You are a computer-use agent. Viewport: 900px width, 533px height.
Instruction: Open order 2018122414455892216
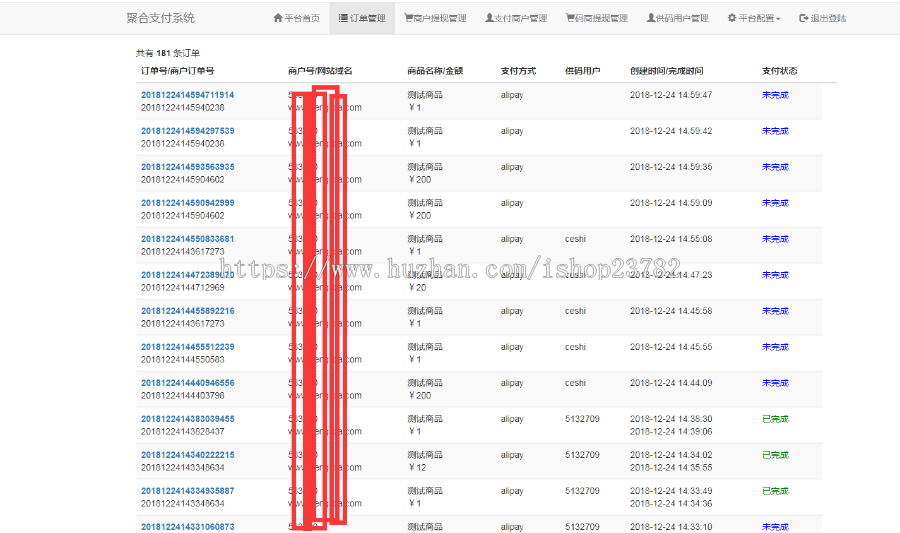(188, 311)
